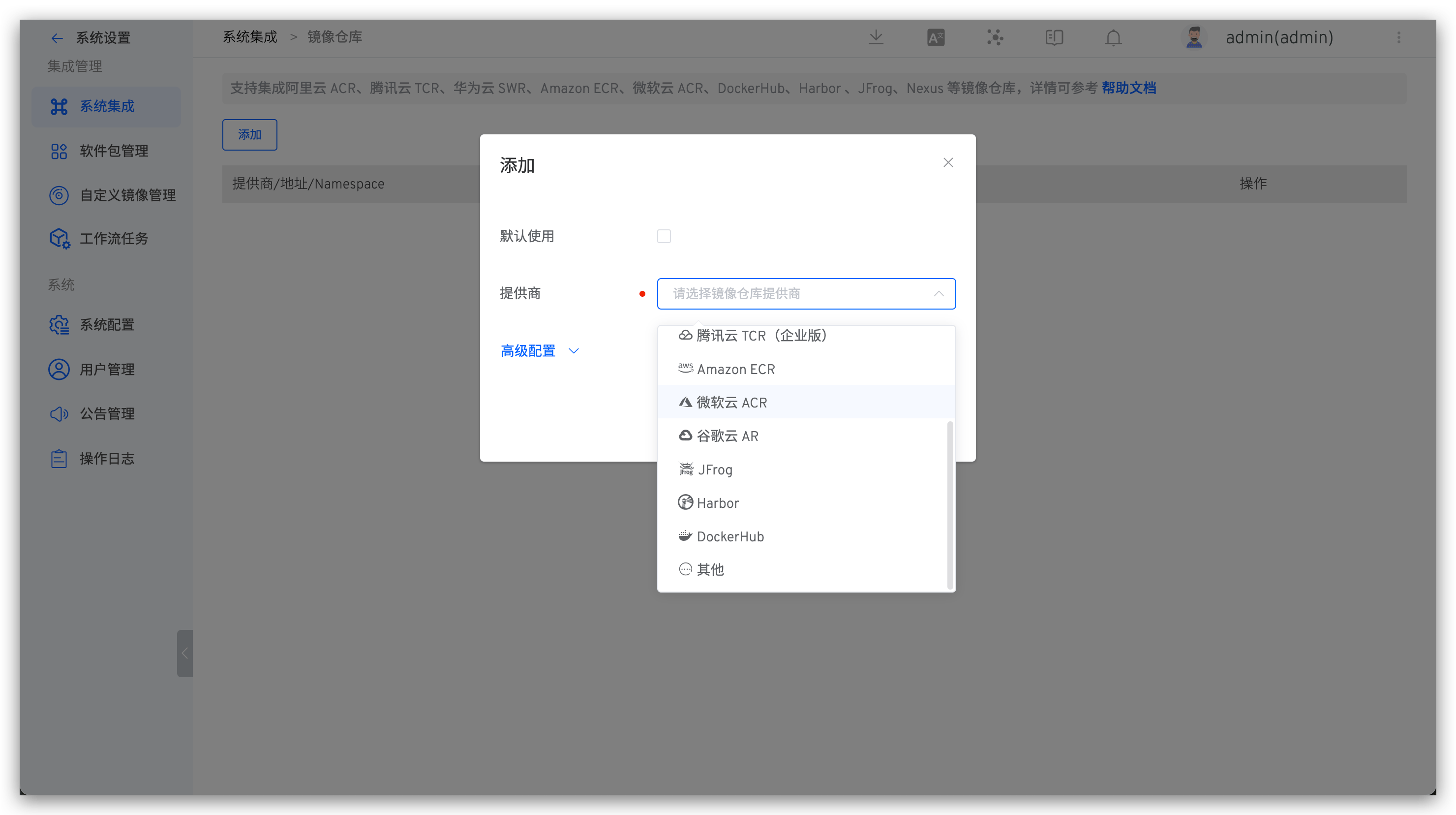Screen dimensions: 1456x815
Task: Expand the 高级配置 section
Action: (x=540, y=351)
